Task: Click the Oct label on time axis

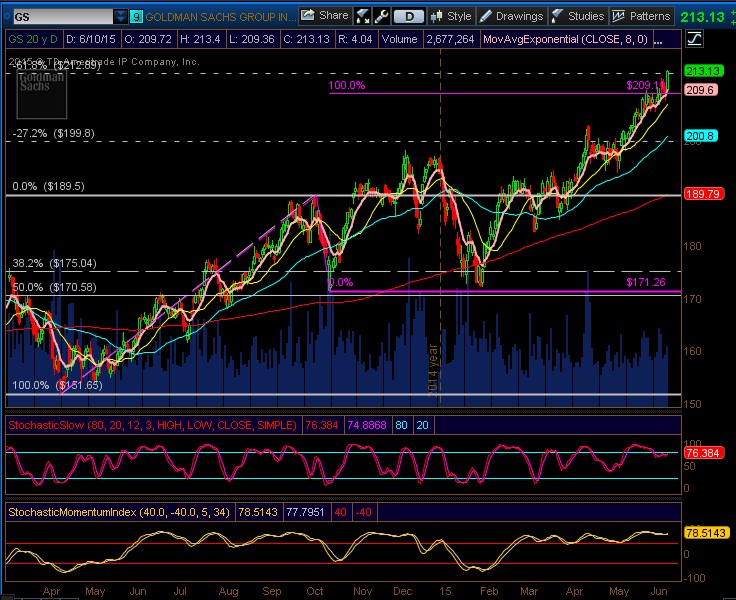Action: coord(314,592)
